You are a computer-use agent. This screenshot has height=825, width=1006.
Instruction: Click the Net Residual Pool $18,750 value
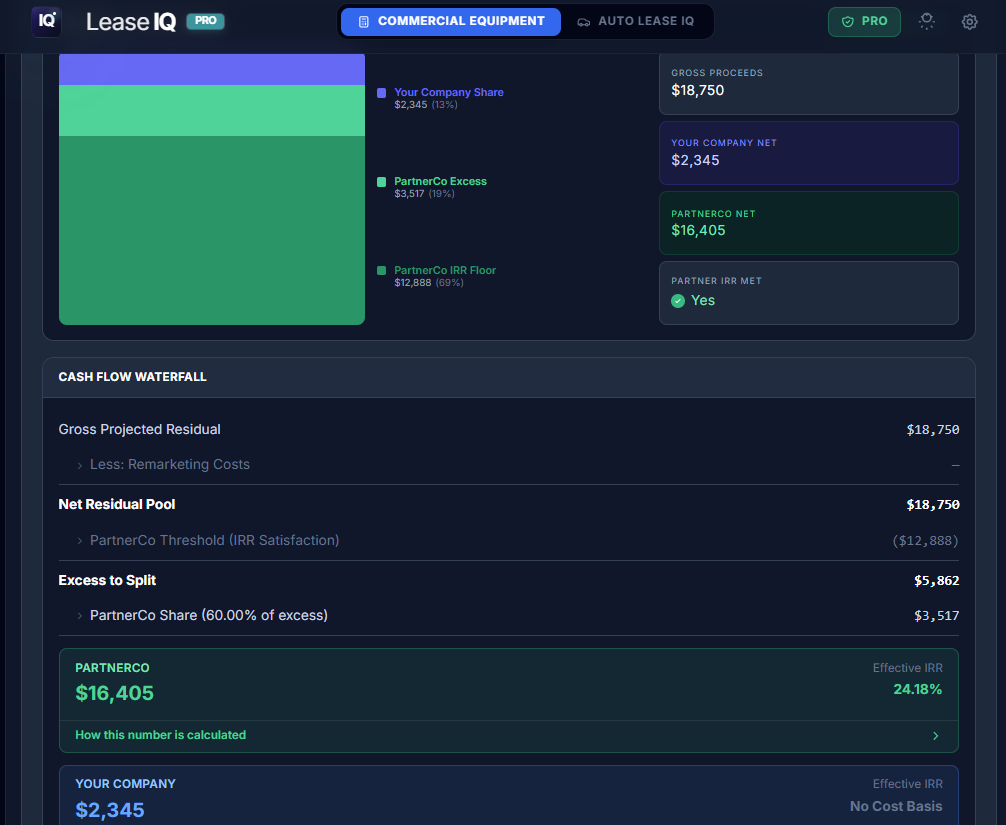click(933, 505)
